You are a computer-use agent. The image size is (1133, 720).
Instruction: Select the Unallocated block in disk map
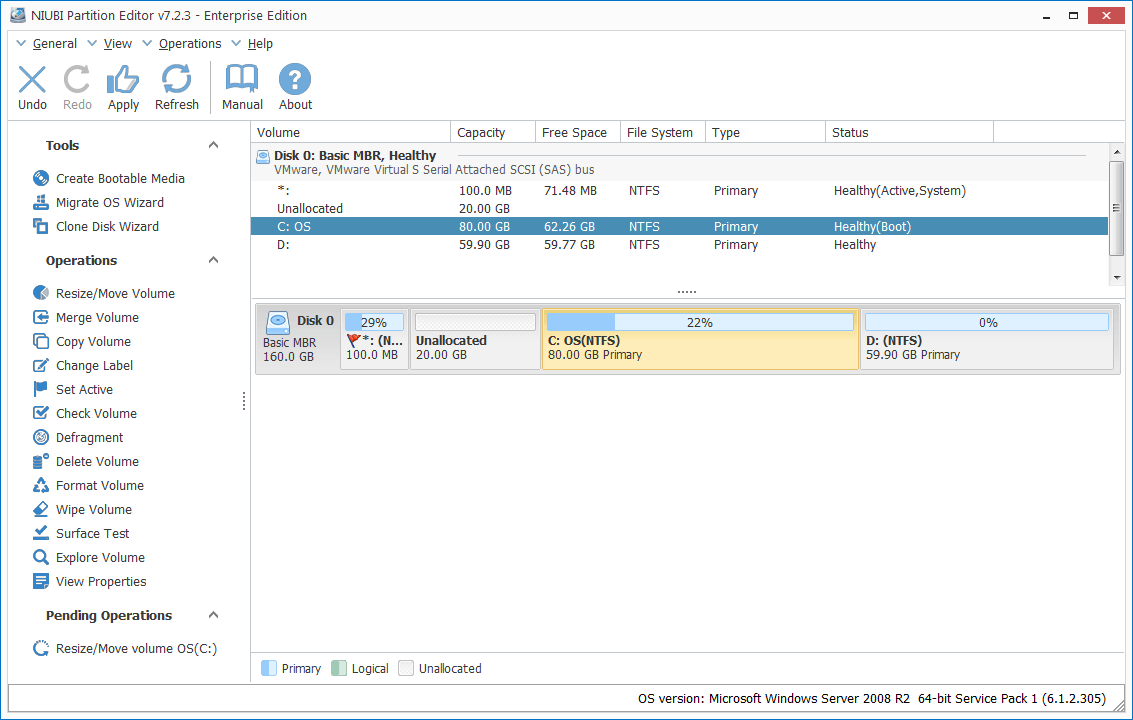475,339
